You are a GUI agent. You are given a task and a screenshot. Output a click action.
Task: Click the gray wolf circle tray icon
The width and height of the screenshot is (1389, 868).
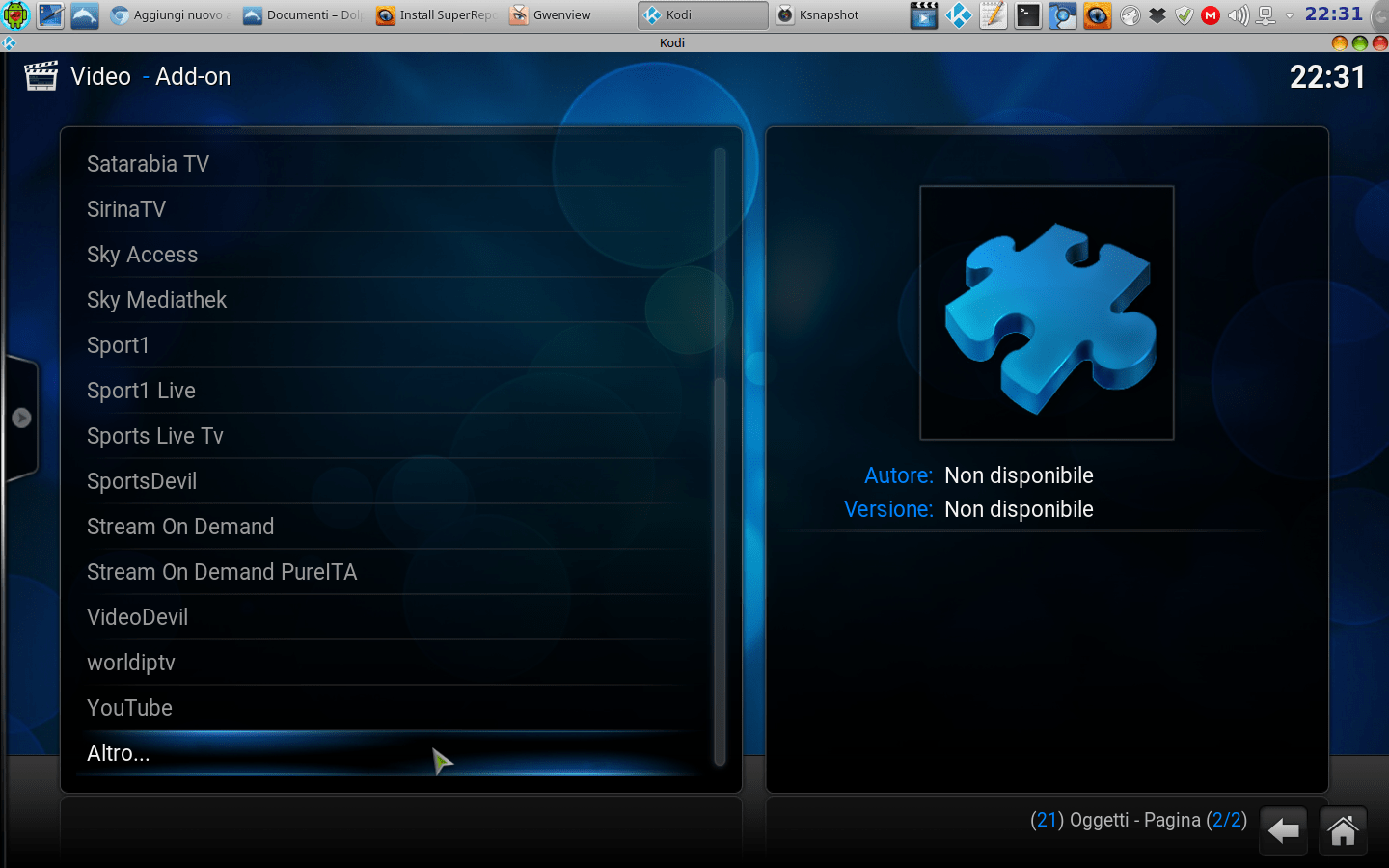click(1130, 15)
